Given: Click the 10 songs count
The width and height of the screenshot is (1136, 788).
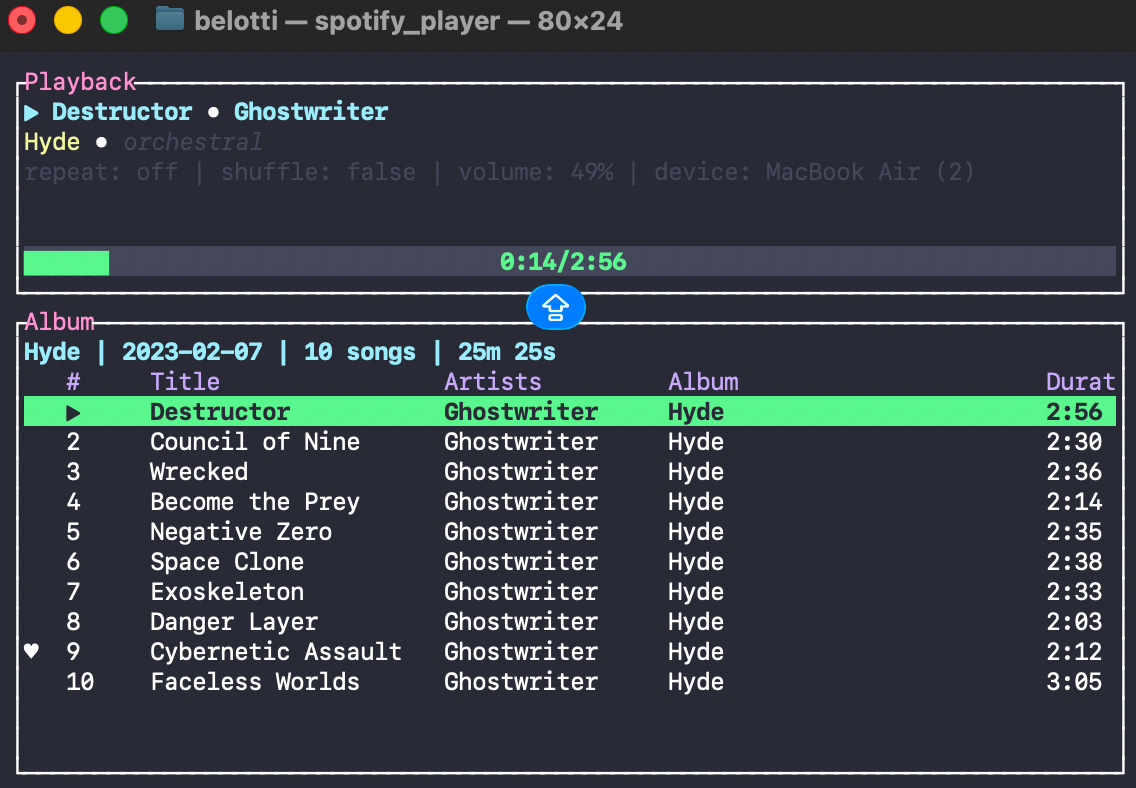Looking at the screenshot, I should point(360,352).
